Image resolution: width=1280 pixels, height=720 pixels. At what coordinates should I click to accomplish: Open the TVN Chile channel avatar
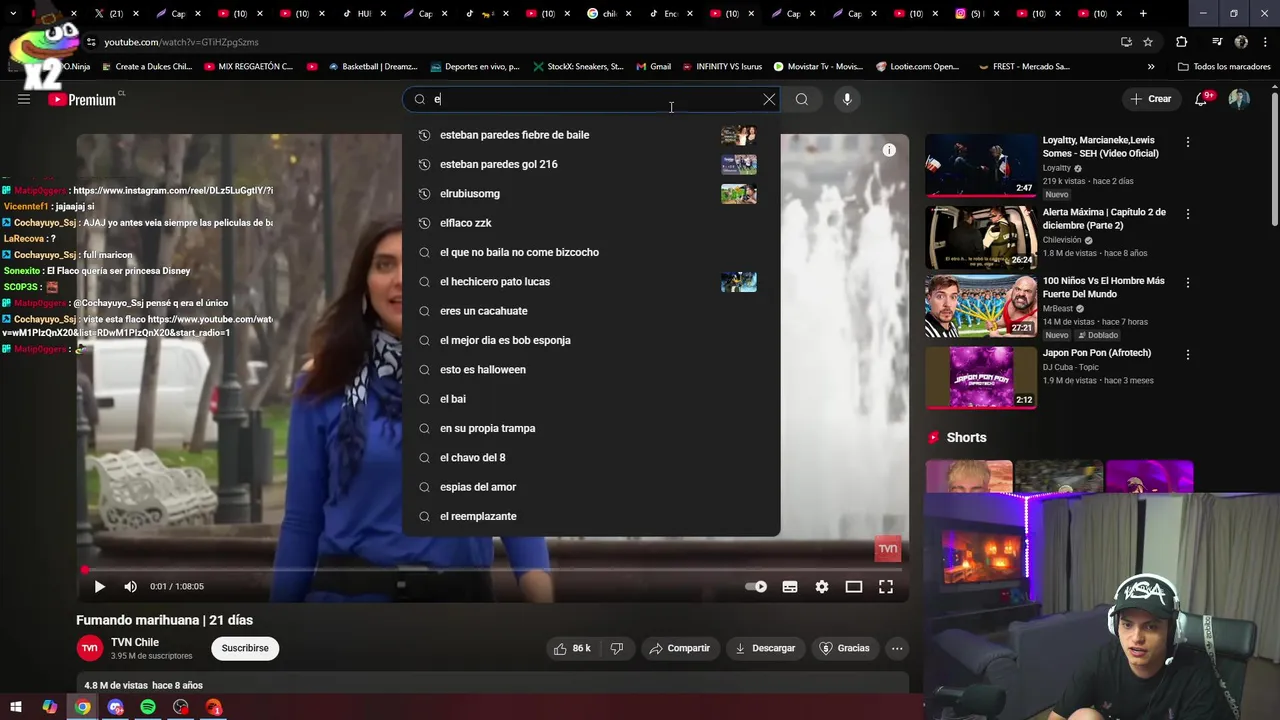(90, 648)
